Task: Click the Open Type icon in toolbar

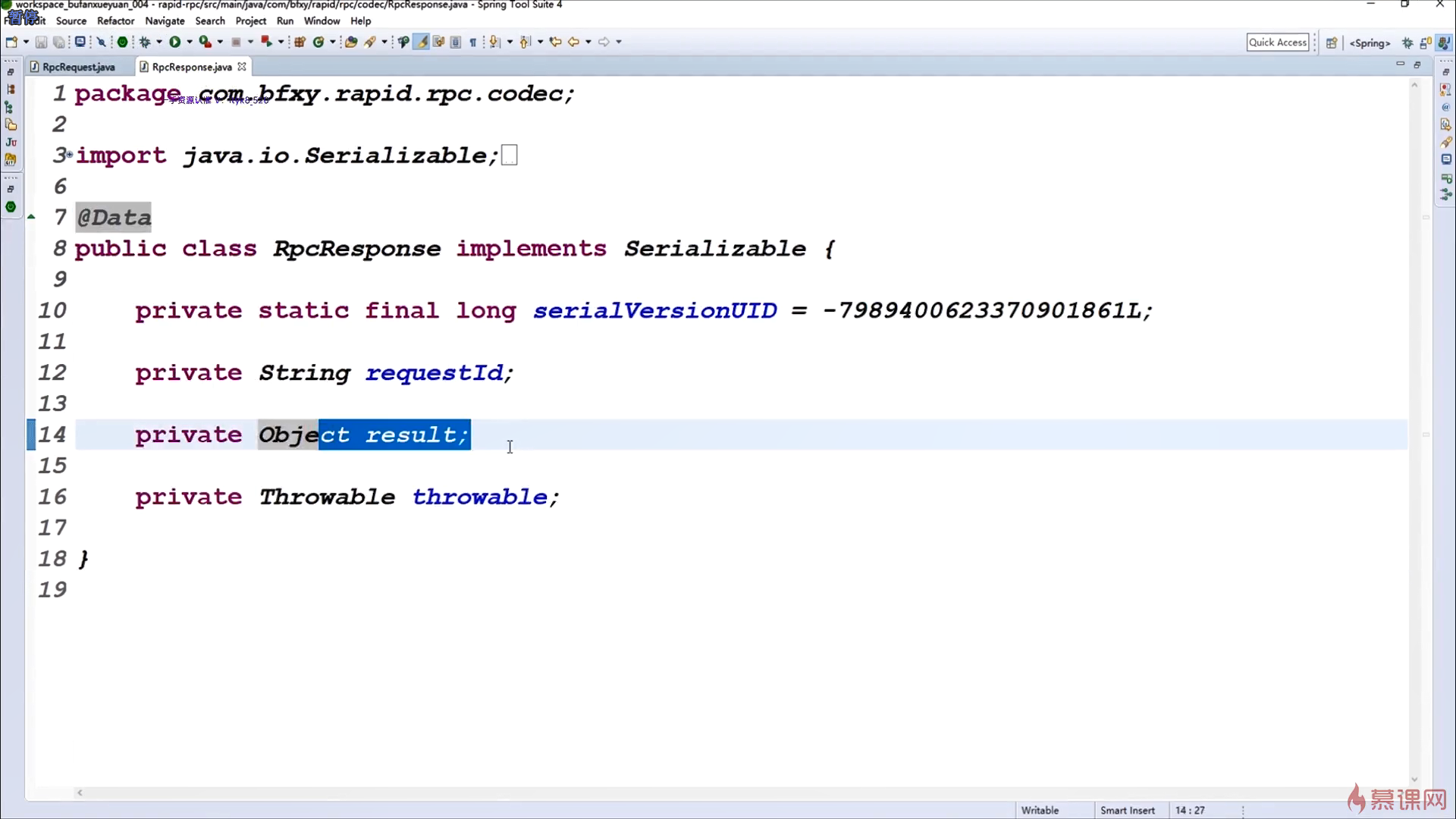Action: [351, 42]
